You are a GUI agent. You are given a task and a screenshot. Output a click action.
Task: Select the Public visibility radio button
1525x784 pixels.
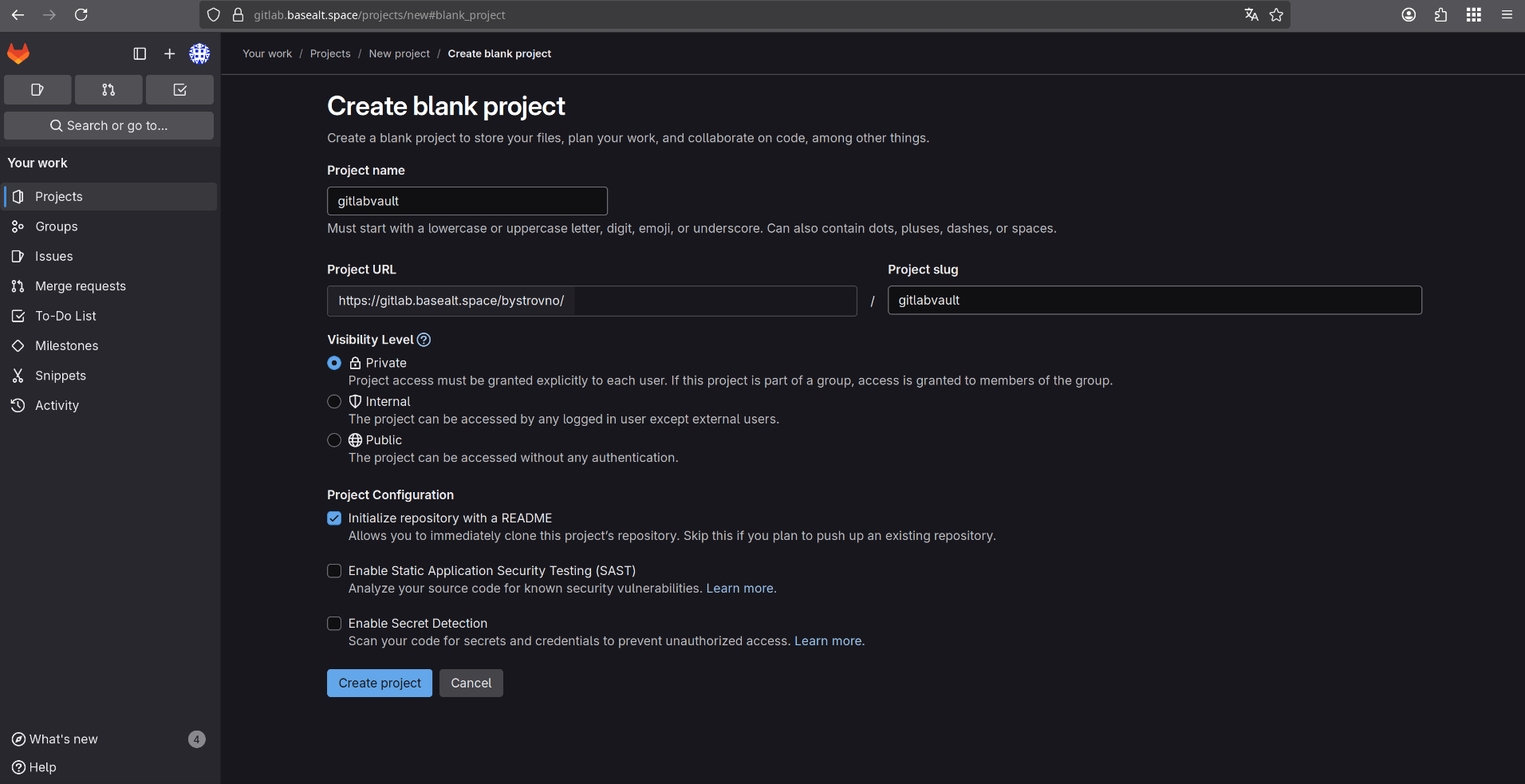(334, 440)
